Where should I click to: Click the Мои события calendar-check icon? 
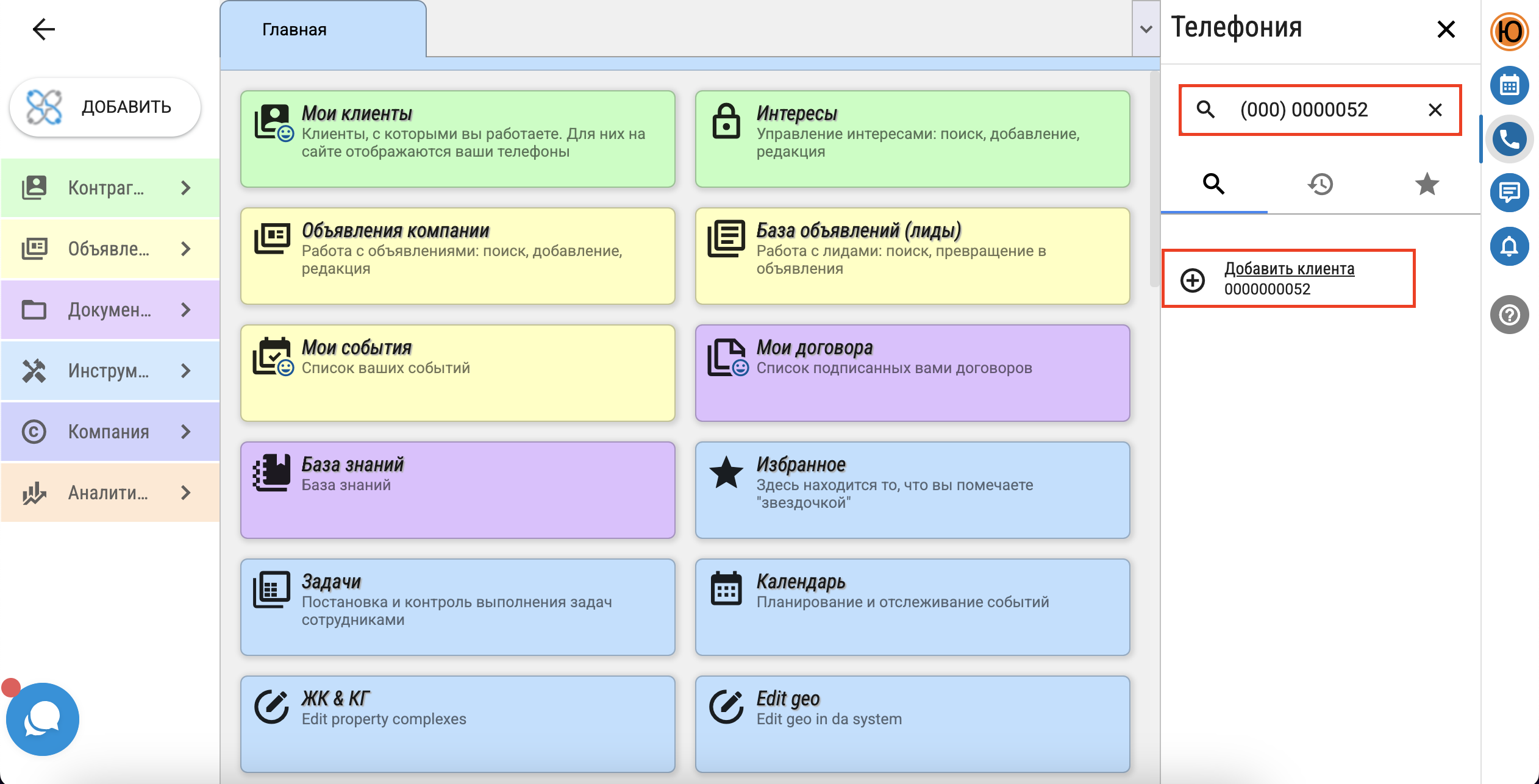(273, 356)
